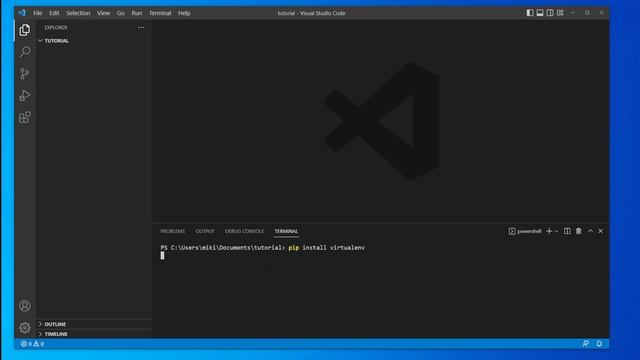Viewport: 640px width, 360px height.
Task: Click the VS Code logo in the title bar
Action: (x=22, y=13)
